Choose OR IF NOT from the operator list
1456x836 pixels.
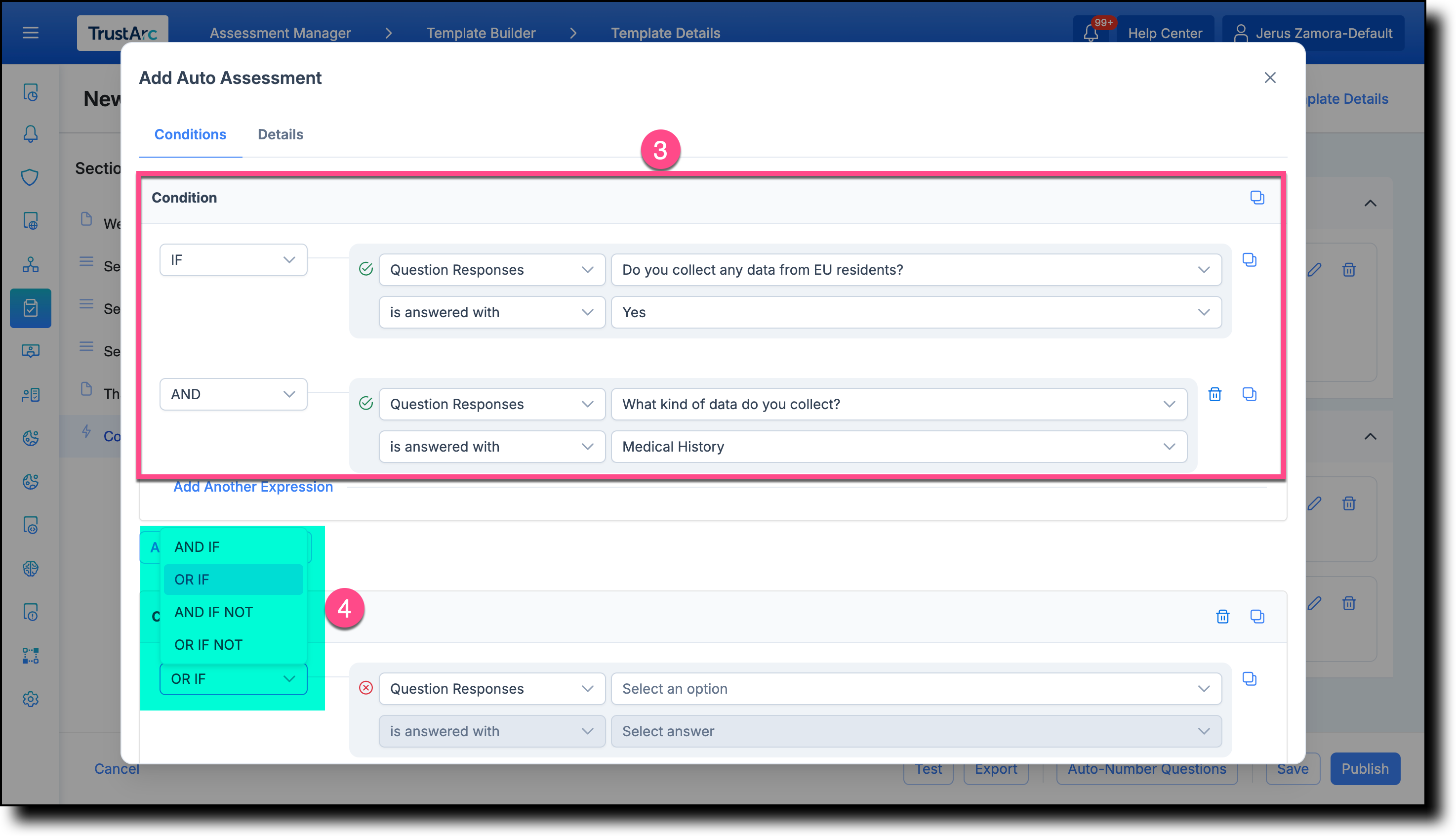(x=233, y=645)
